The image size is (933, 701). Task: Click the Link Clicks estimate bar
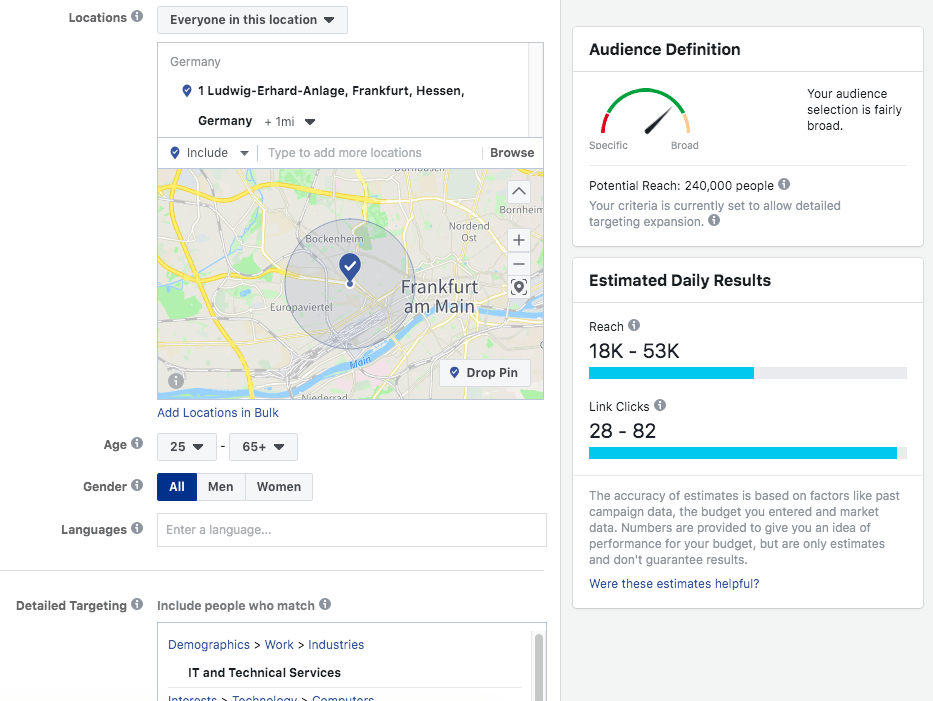point(748,453)
